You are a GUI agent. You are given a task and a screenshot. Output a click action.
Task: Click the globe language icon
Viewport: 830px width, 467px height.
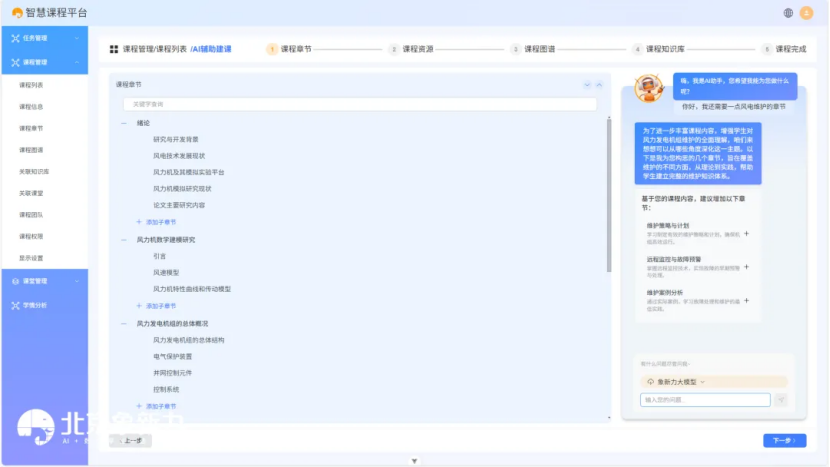point(788,13)
